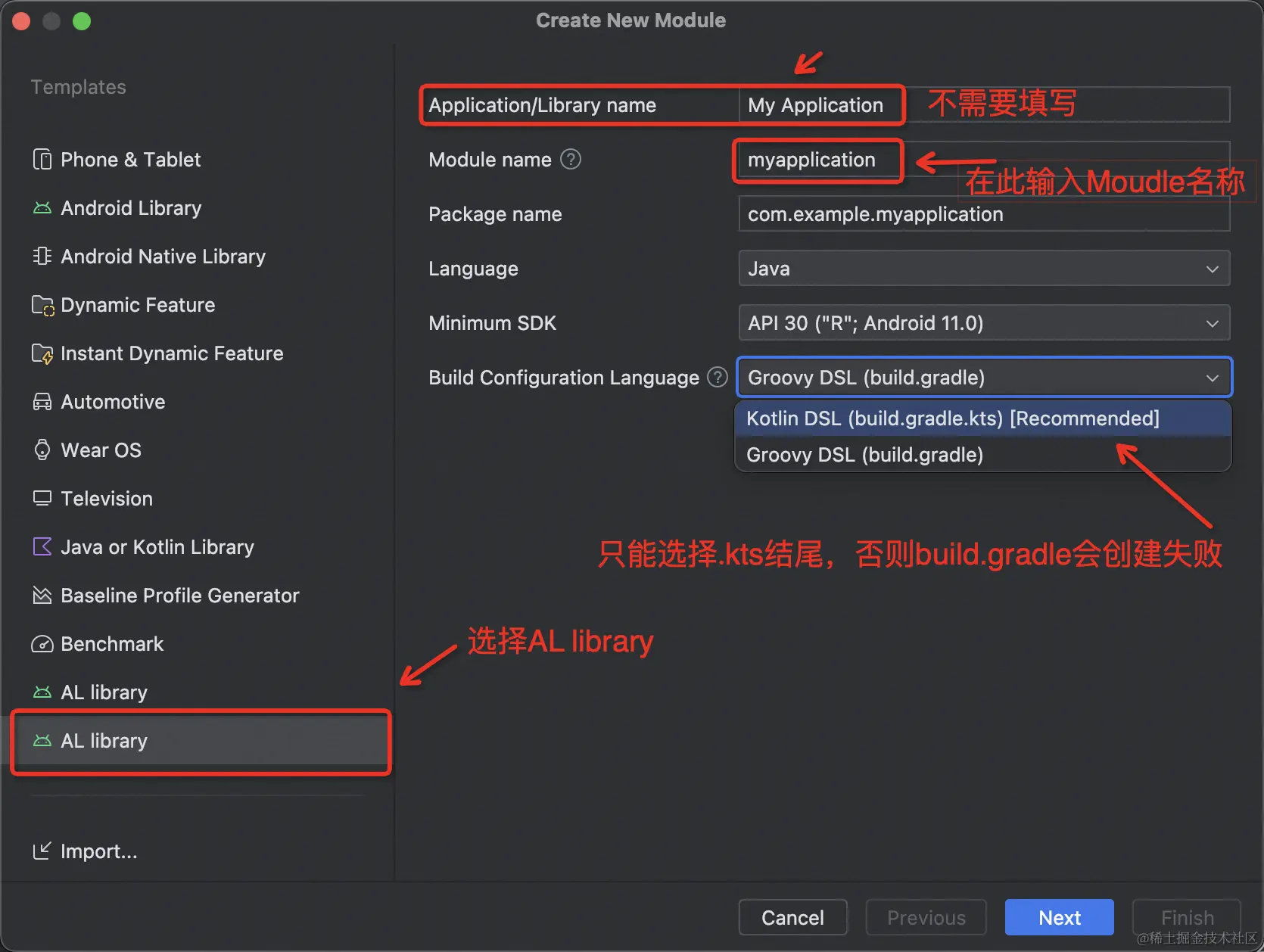This screenshot has width=1264, height=952.
Task: Click the Cancel button
Action: tap(792, 917)
